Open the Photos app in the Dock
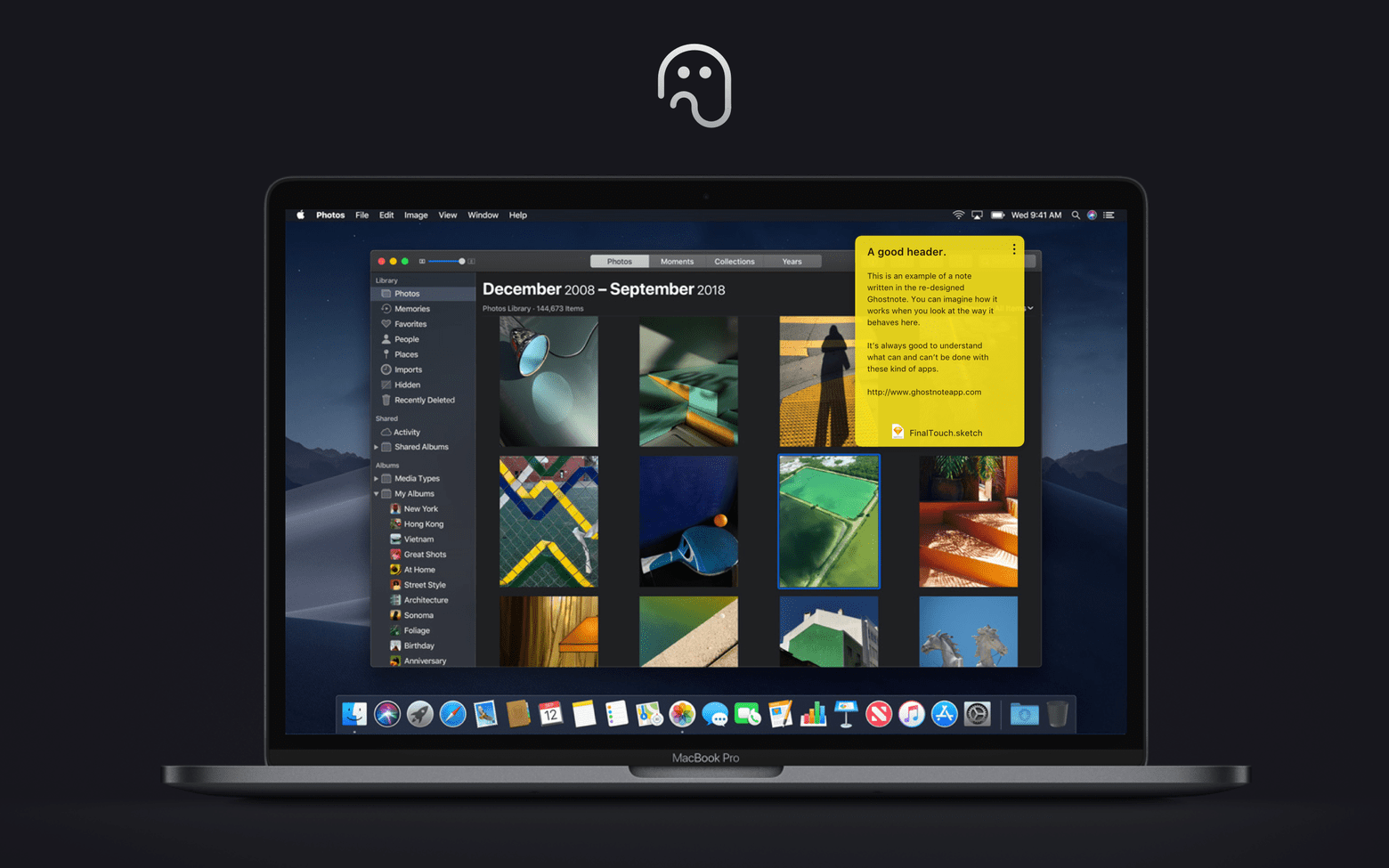Image resolution: width=1389 pixels, height=868 pixels. click(x=682, y=714)
